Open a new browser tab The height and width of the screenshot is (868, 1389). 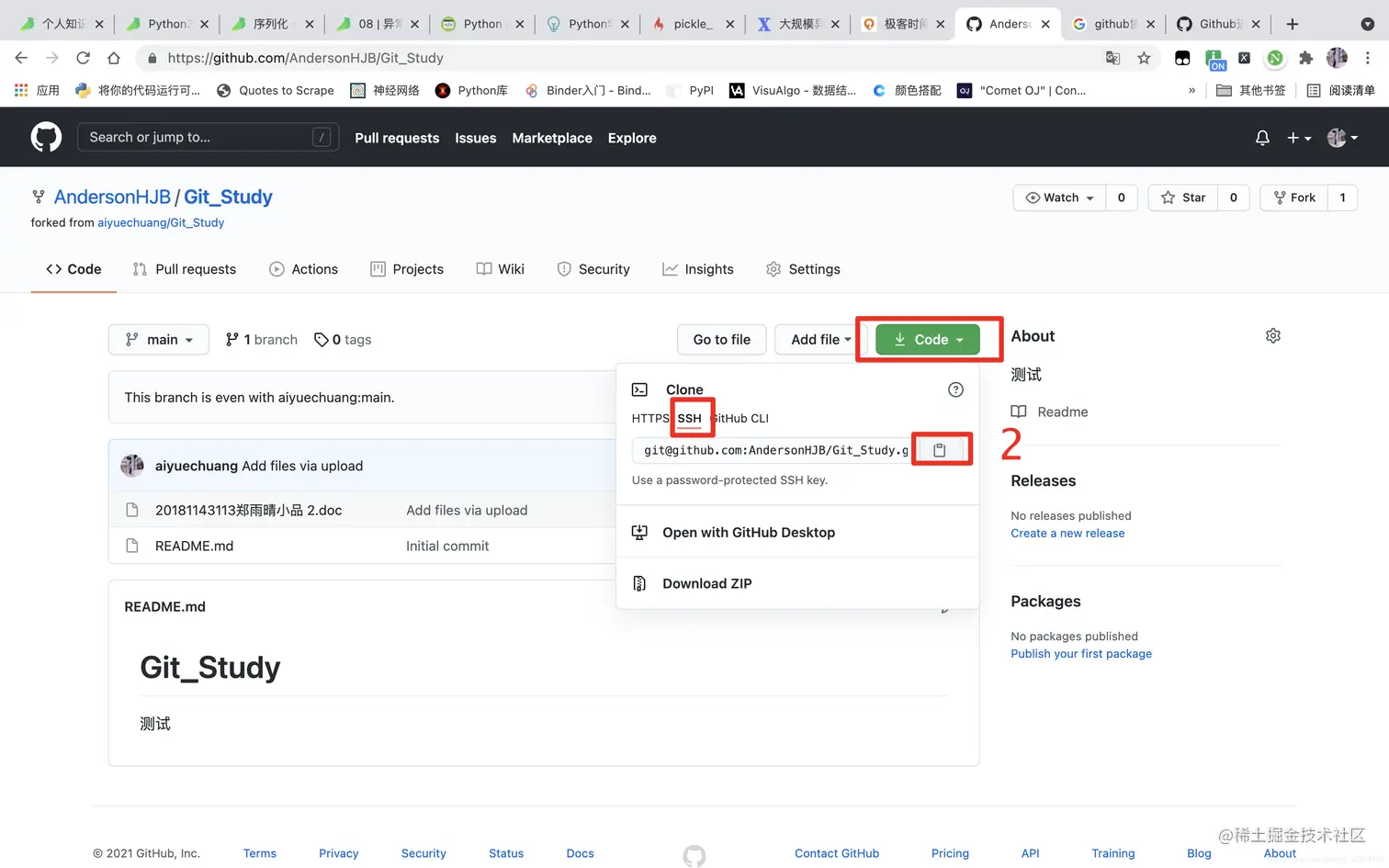pyautogui.click(x=1293, y=24)
